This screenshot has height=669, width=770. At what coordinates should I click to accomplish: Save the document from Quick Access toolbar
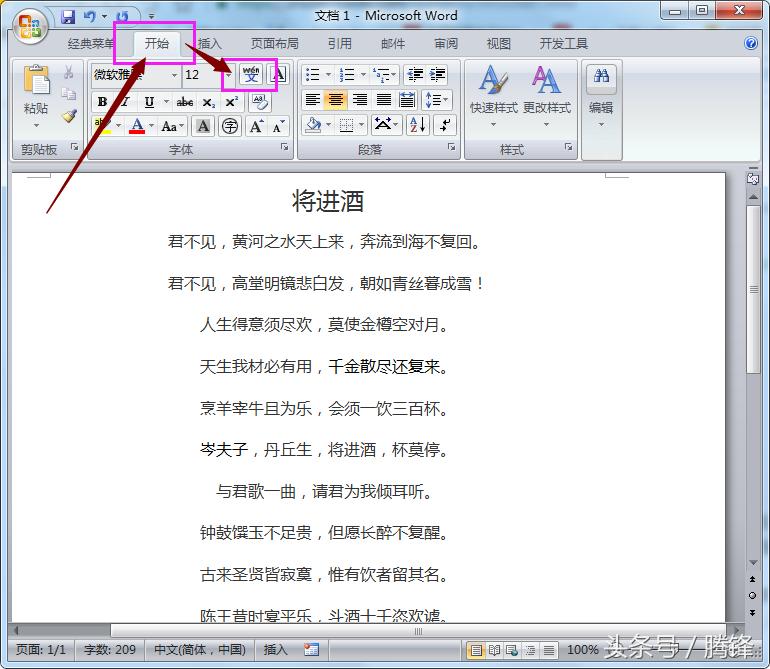68,17
